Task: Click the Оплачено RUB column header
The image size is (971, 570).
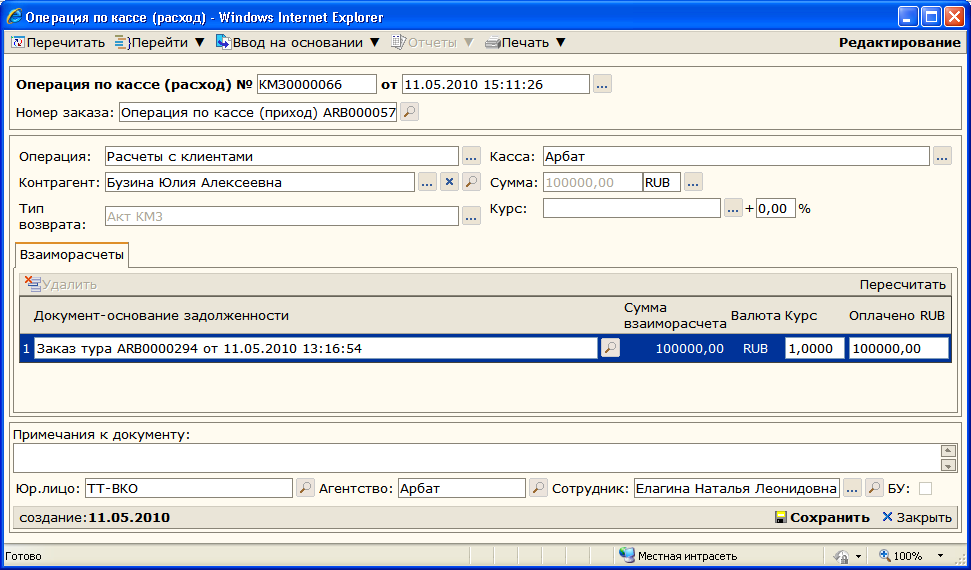Action: (x=897, y=316)
